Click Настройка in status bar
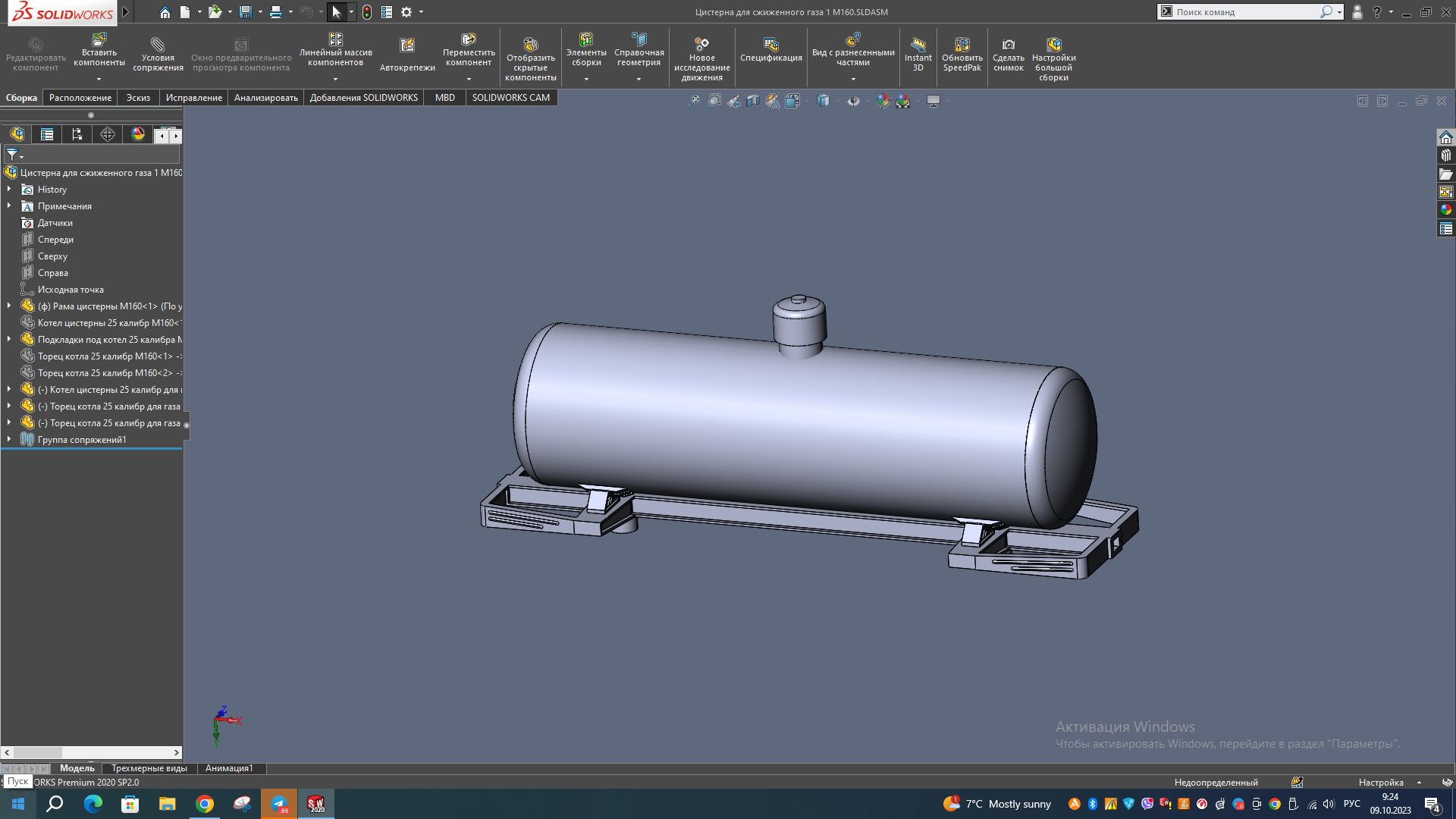The width and height of the screenshot is (1456, 819). click(1381, 783)
